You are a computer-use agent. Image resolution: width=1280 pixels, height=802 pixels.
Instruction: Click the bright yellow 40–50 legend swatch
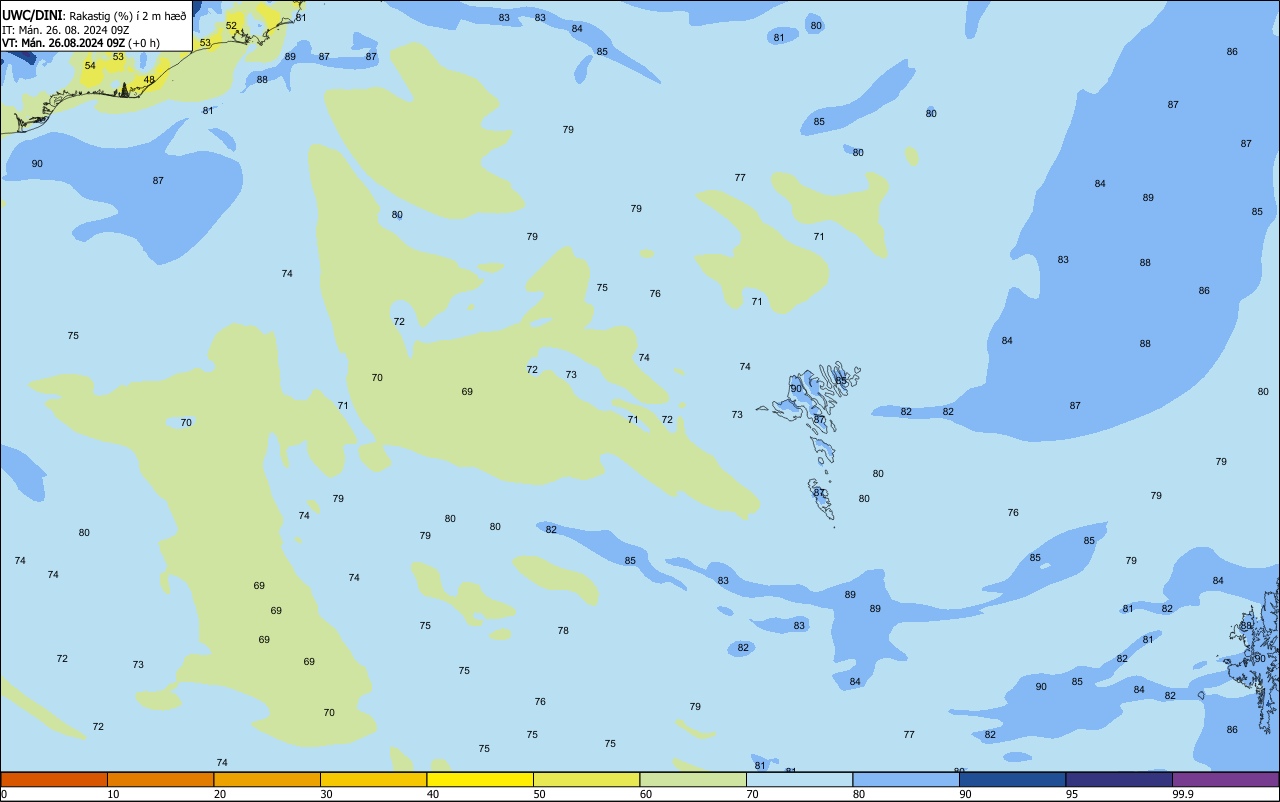click(480, 779)
